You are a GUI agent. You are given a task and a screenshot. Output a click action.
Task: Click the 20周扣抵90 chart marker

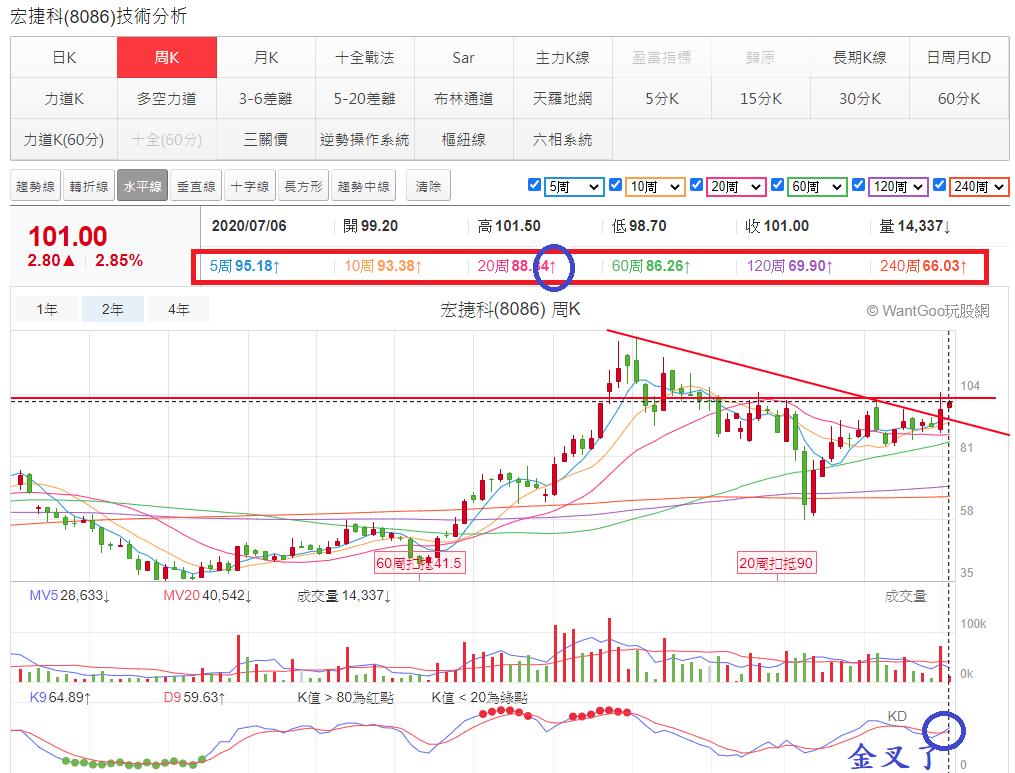pyautogui.click(x=776, y=563)
